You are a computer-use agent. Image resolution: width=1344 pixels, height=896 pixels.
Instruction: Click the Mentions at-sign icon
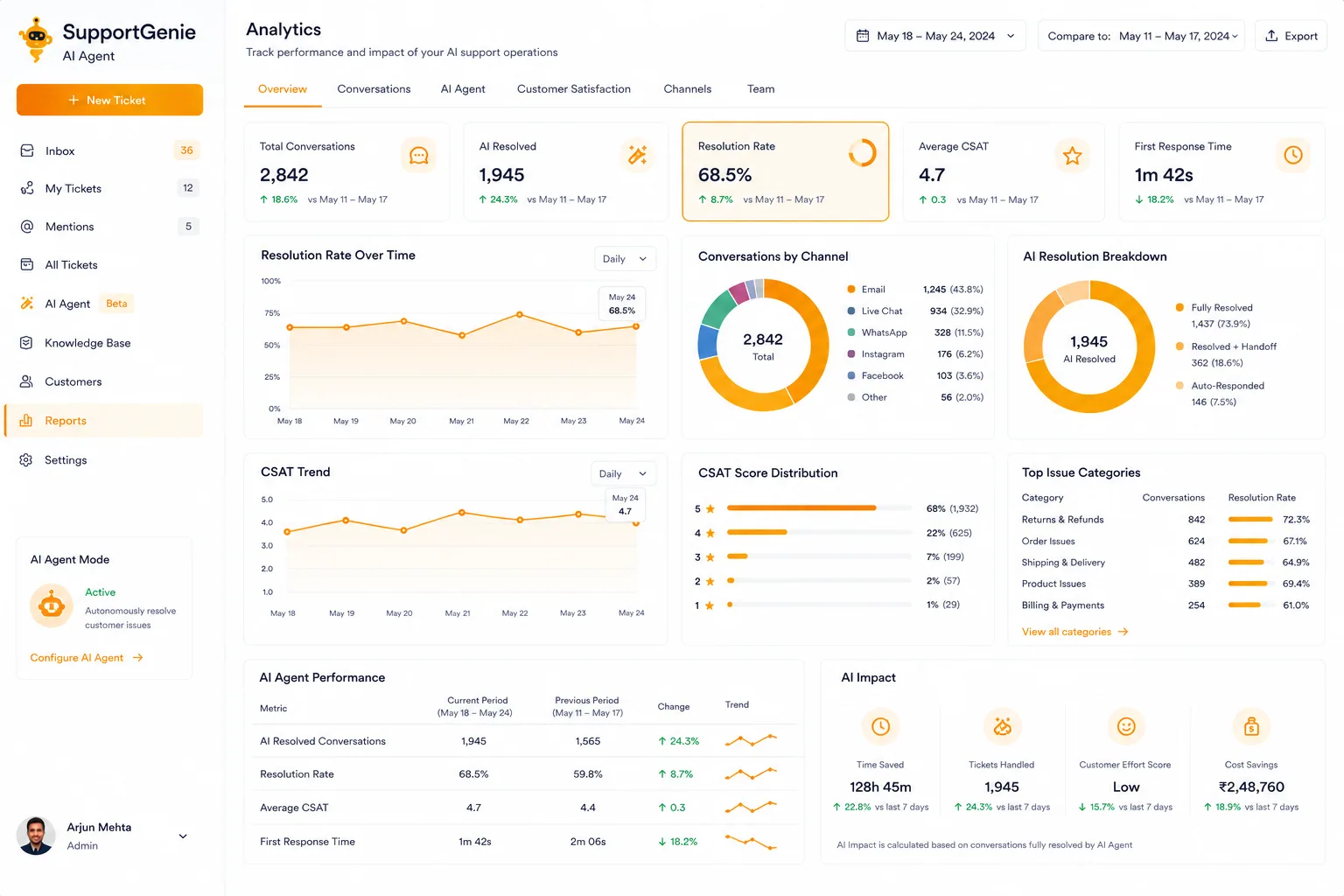pyautogui.click(x=27, y=227)
